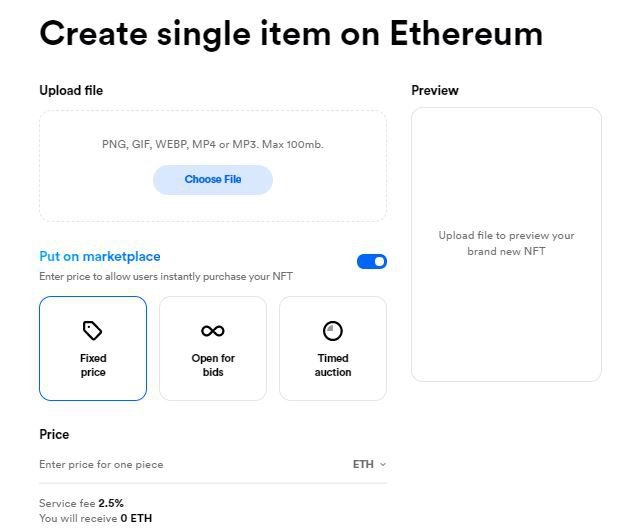Viewport: 640px width, 531px height.
Task: Select the Open for bids card
Action: click(x=213, y=348)
